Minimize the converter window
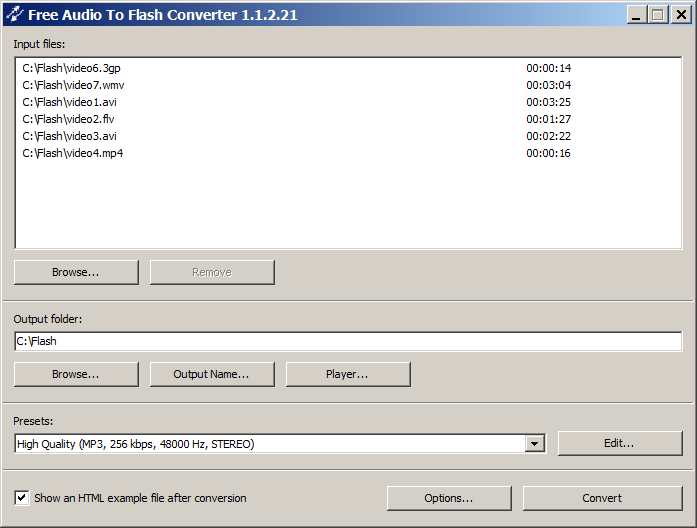This screenshot has width=697, height=528. click(x=636, y=15)
